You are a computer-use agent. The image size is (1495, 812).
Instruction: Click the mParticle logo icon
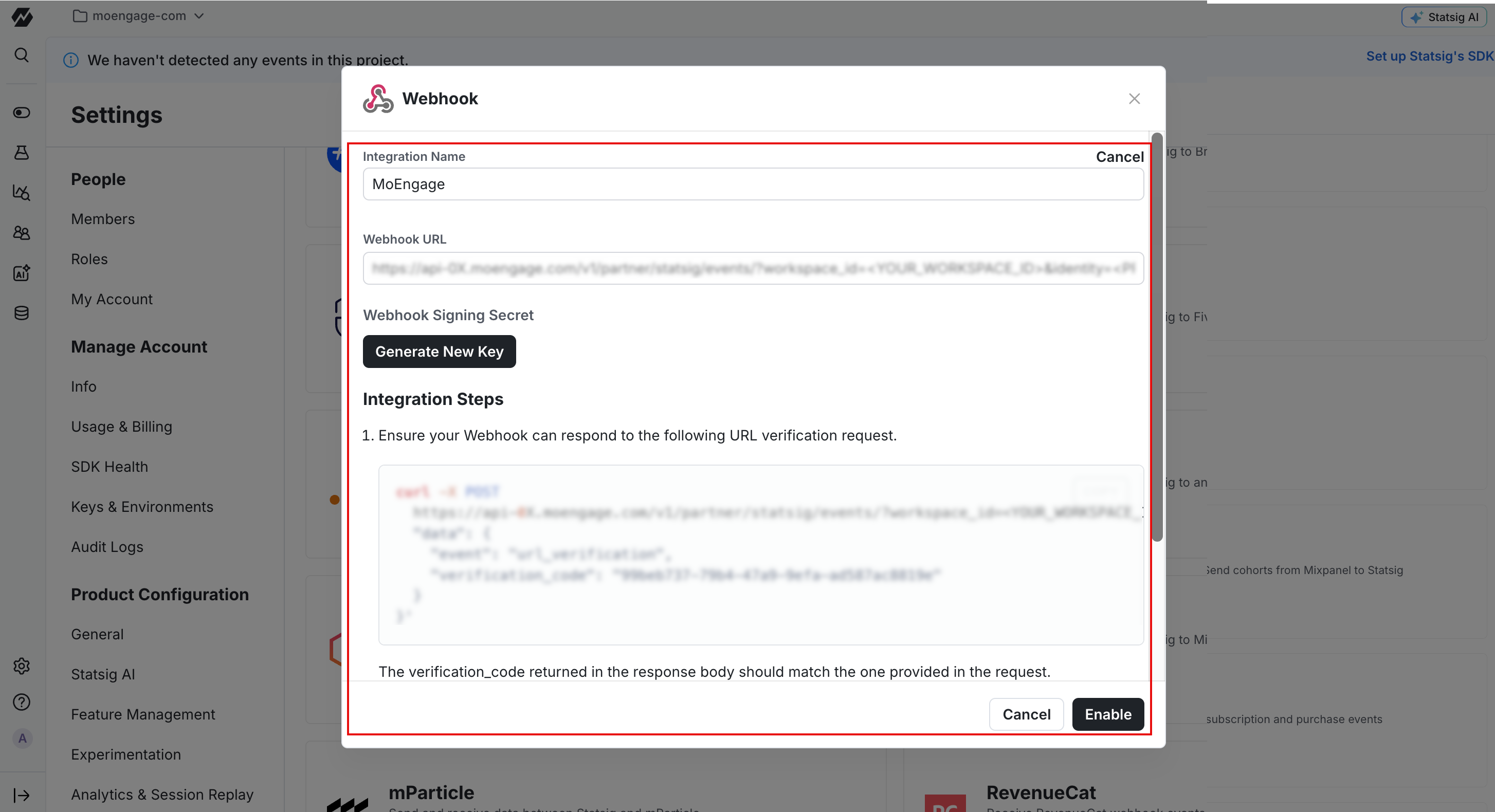point(347,804)
